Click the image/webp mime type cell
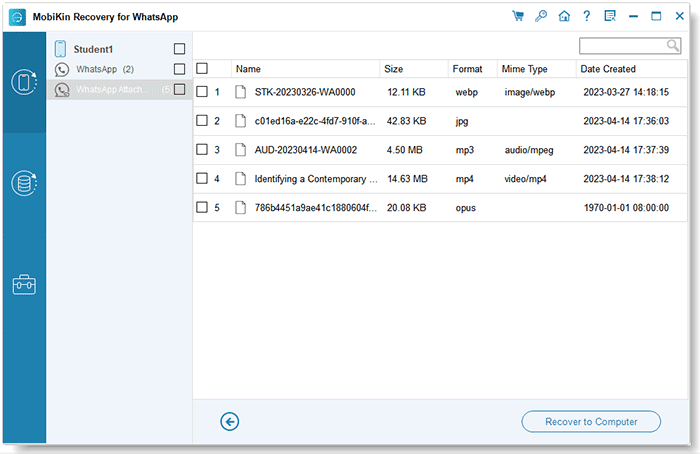This screenshot has height=454, width=700. coord(529,92)
